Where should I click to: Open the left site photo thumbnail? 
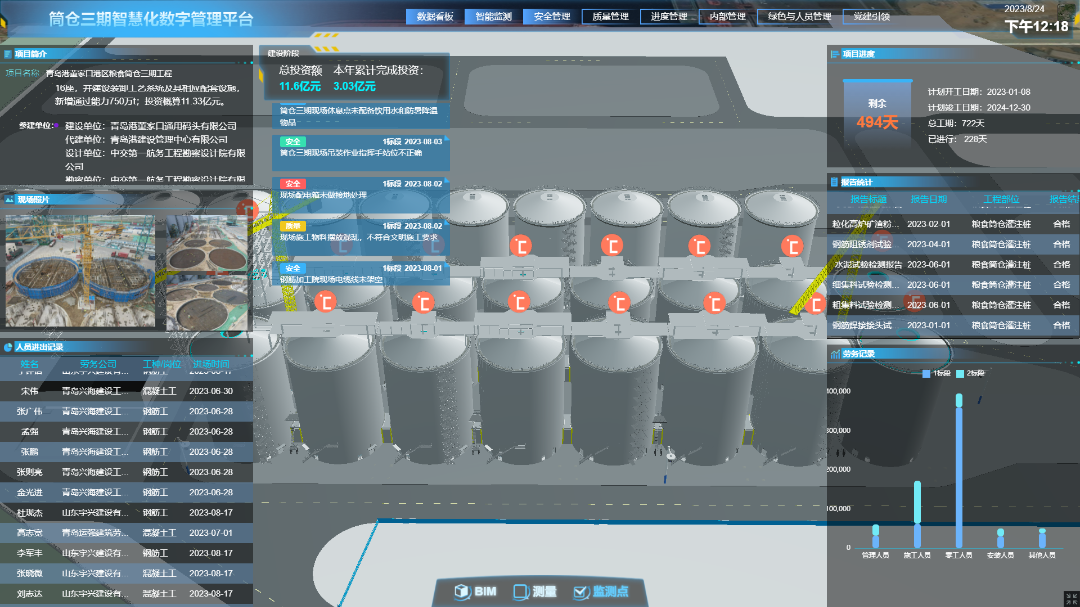tap(82, 269)
